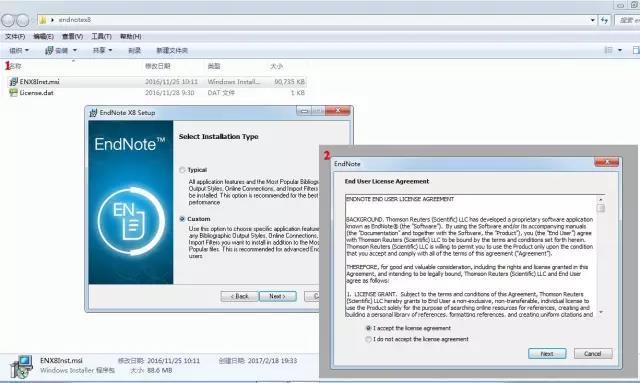
Task: Open the view options dropdown arrow
Action: point(620,50)
